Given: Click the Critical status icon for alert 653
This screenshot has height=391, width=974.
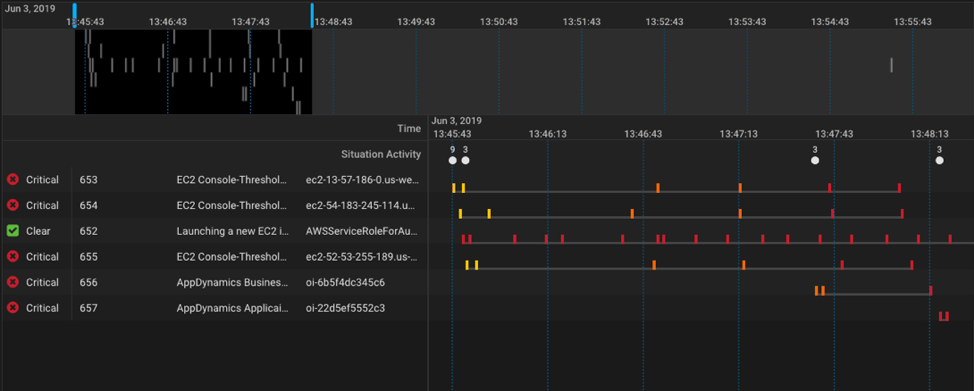Looking at the screenshot, I should (x=12, y=180).
